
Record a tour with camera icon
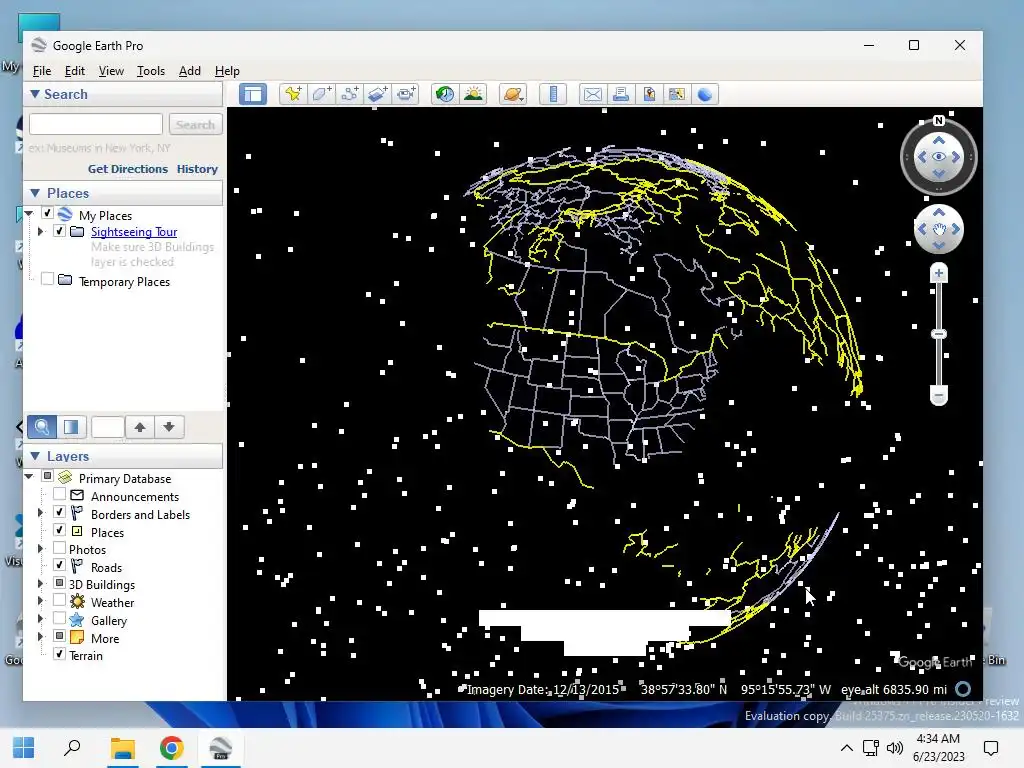coord(406,94)
